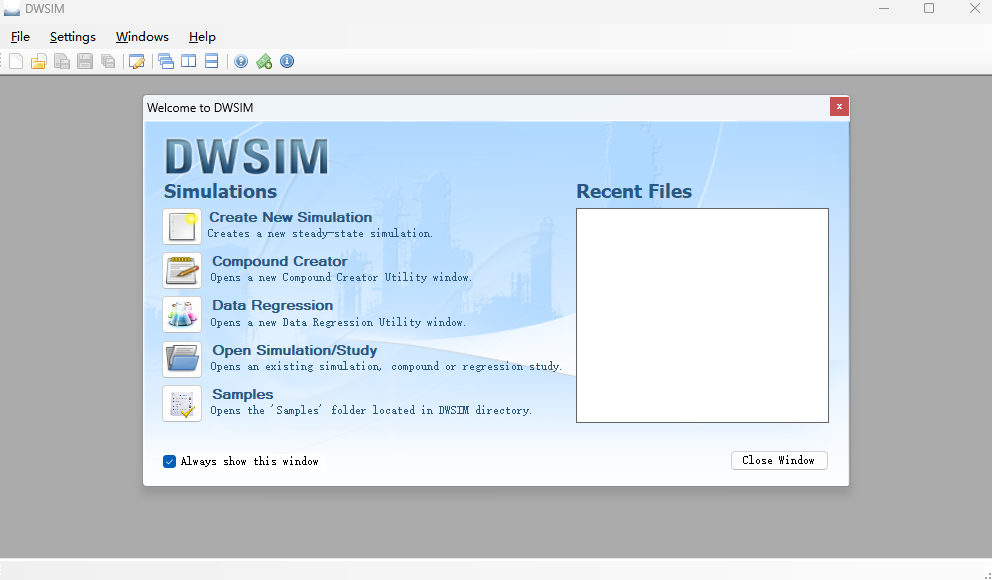Open the Settings menu
This screenshot has height=580, width=992.
pyautogui.click(x=73, y=37)
